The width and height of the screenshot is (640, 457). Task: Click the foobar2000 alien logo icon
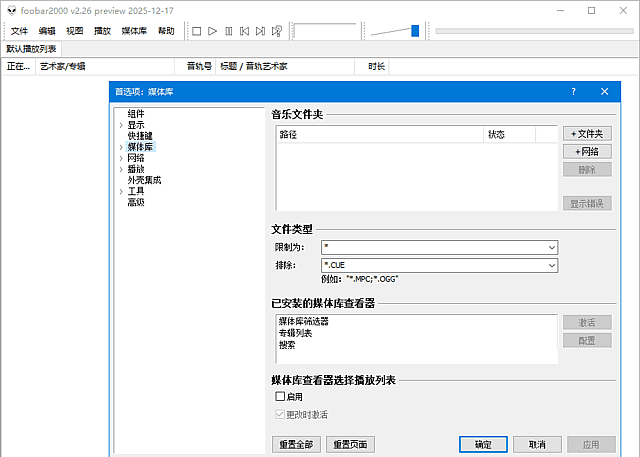pos(11,10)
